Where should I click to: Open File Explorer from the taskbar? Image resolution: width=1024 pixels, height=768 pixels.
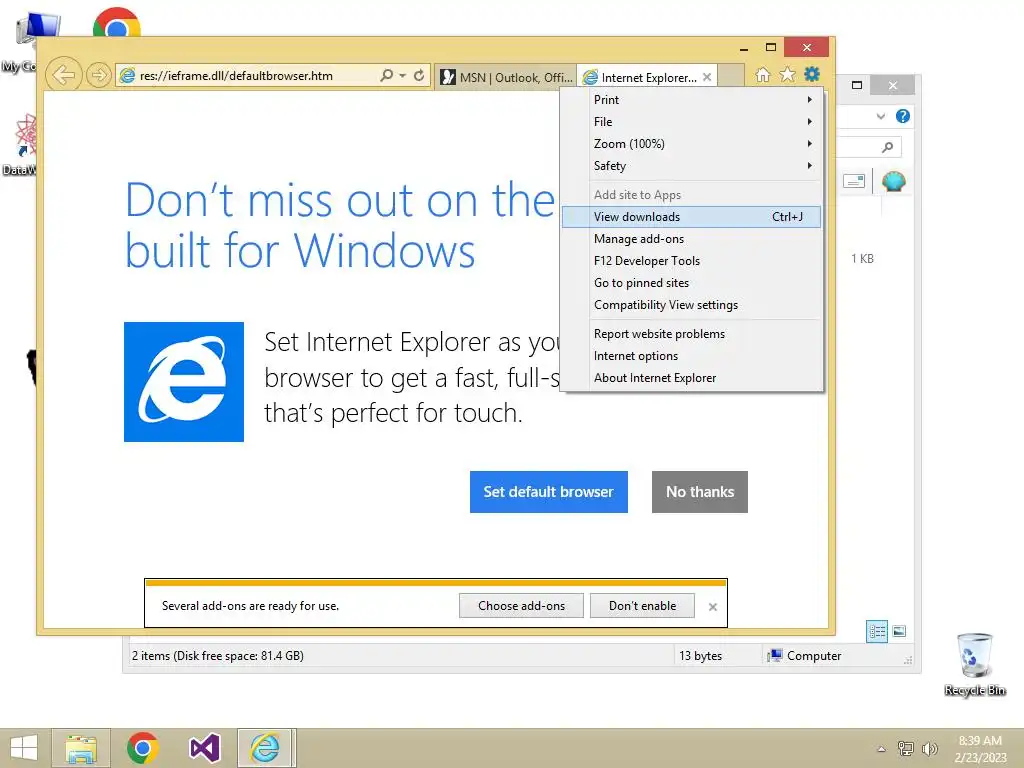[x=81, y=748]
